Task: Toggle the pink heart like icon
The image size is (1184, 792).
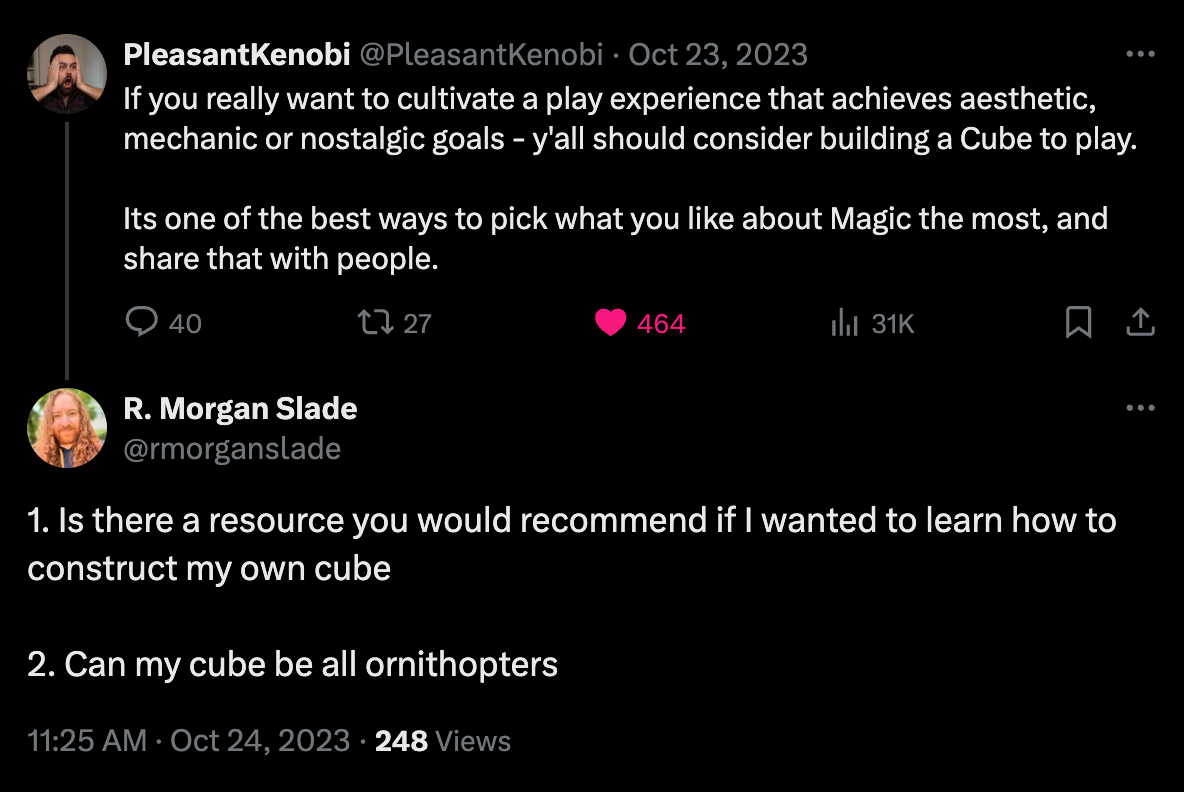Action: (610, 322)
